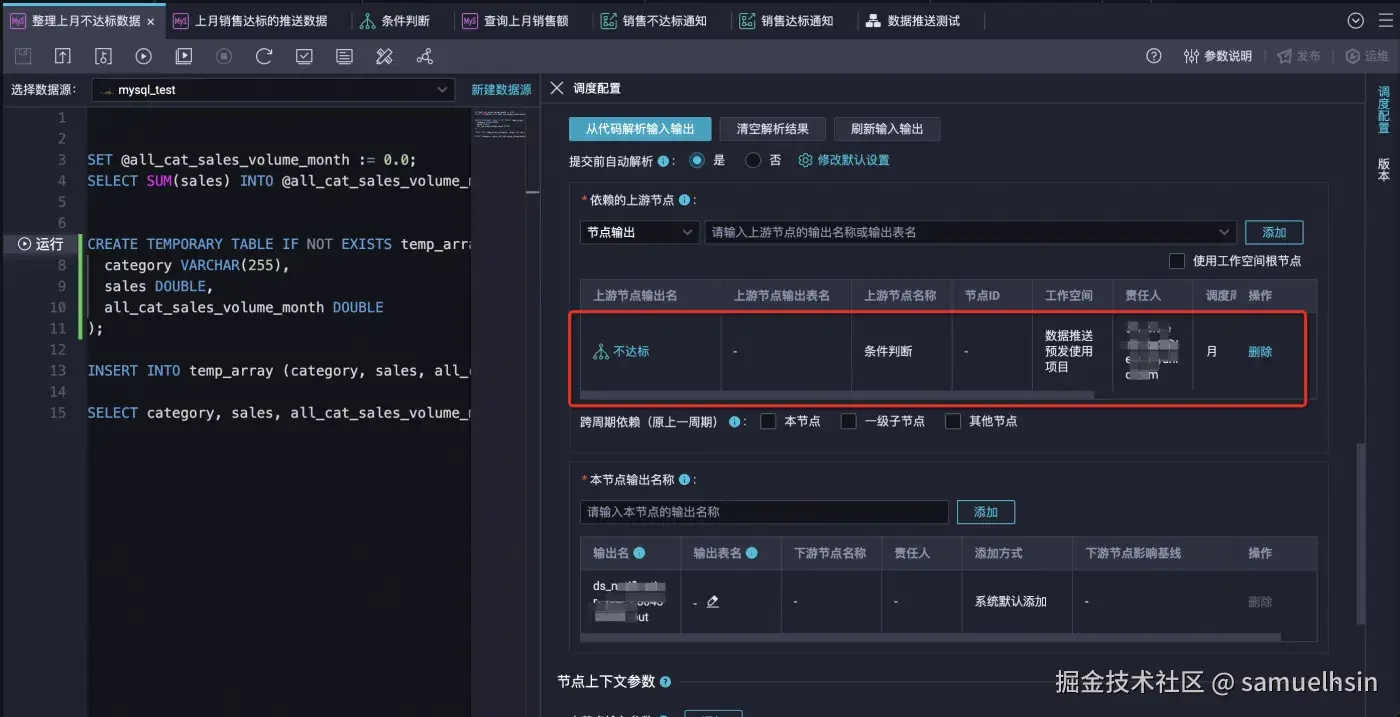
Task: Select the 是 radio for auto parse
Action: coord(697,160)
